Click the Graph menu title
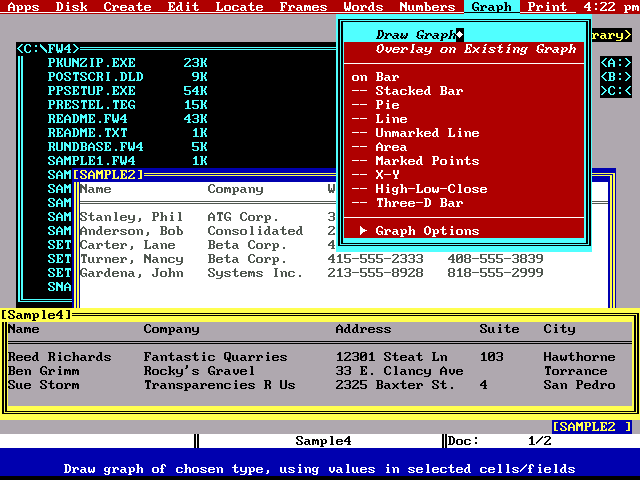 tap(491, 7)
